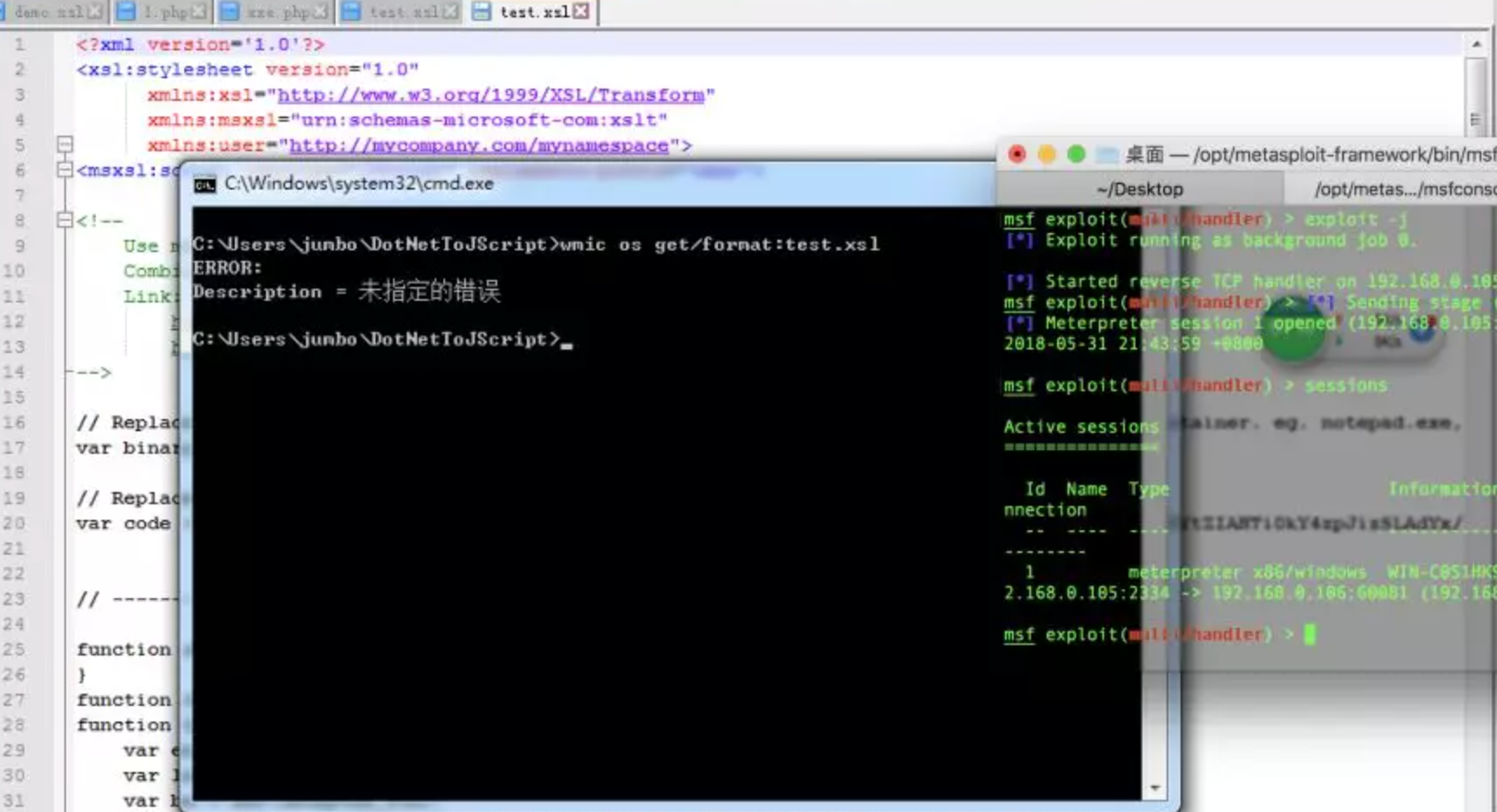The image size is (1497, 812).
Task: Click the editor scrollbar up arrow
Action: tap(1476, 43)
